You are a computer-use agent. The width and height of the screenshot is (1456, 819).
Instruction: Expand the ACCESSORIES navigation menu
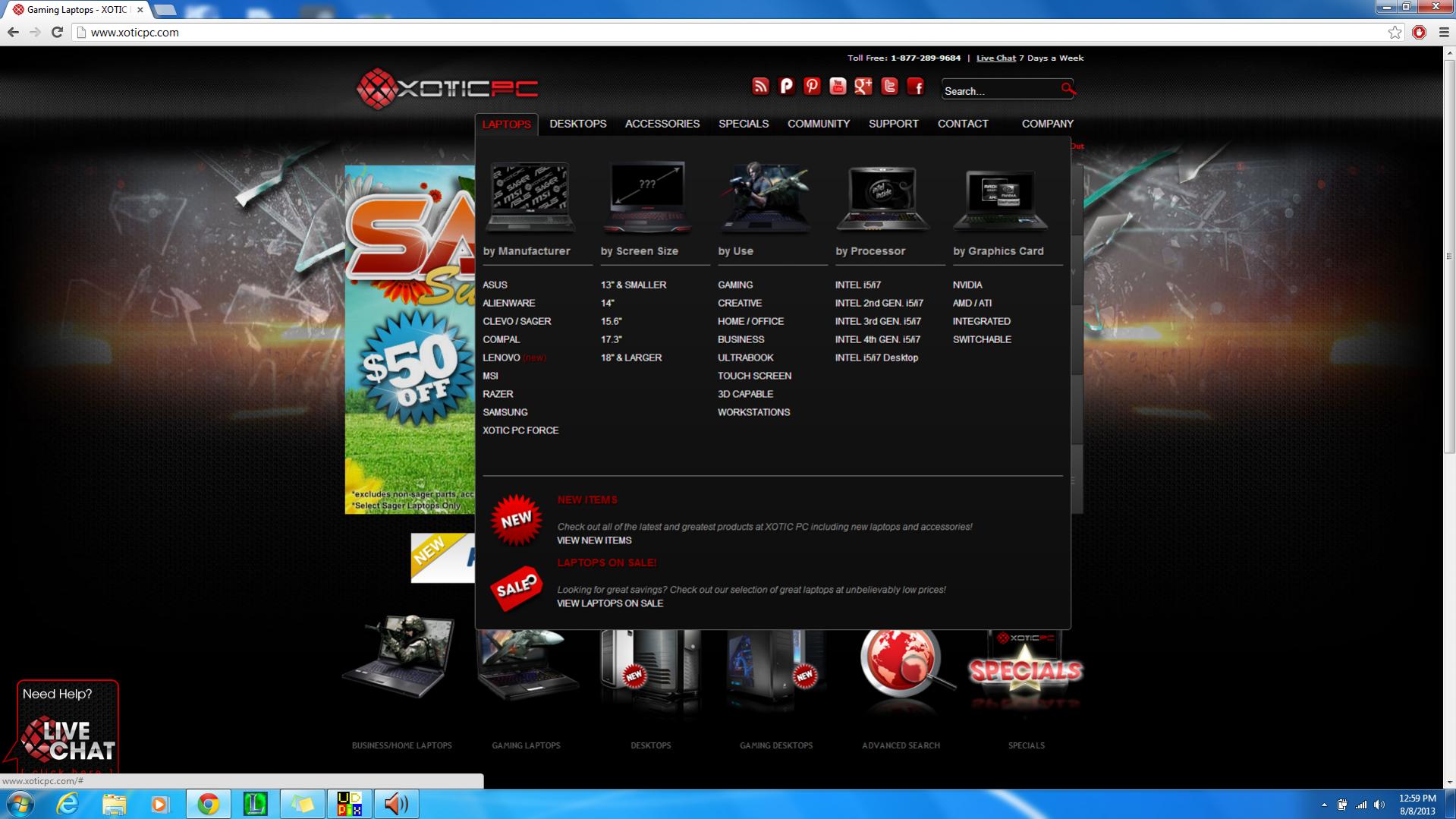click(662, 124)
